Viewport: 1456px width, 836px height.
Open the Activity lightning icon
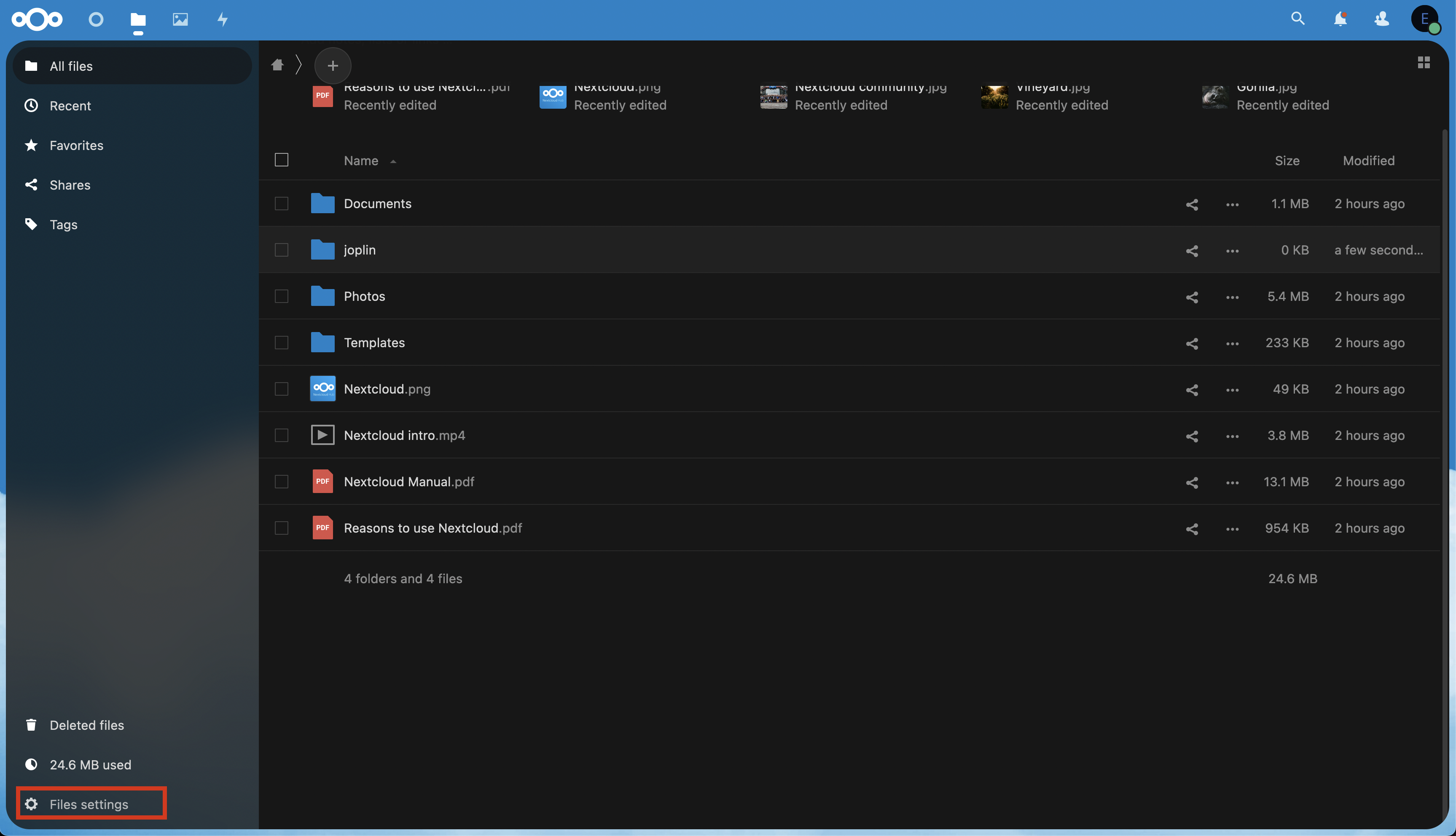point(222,19)
